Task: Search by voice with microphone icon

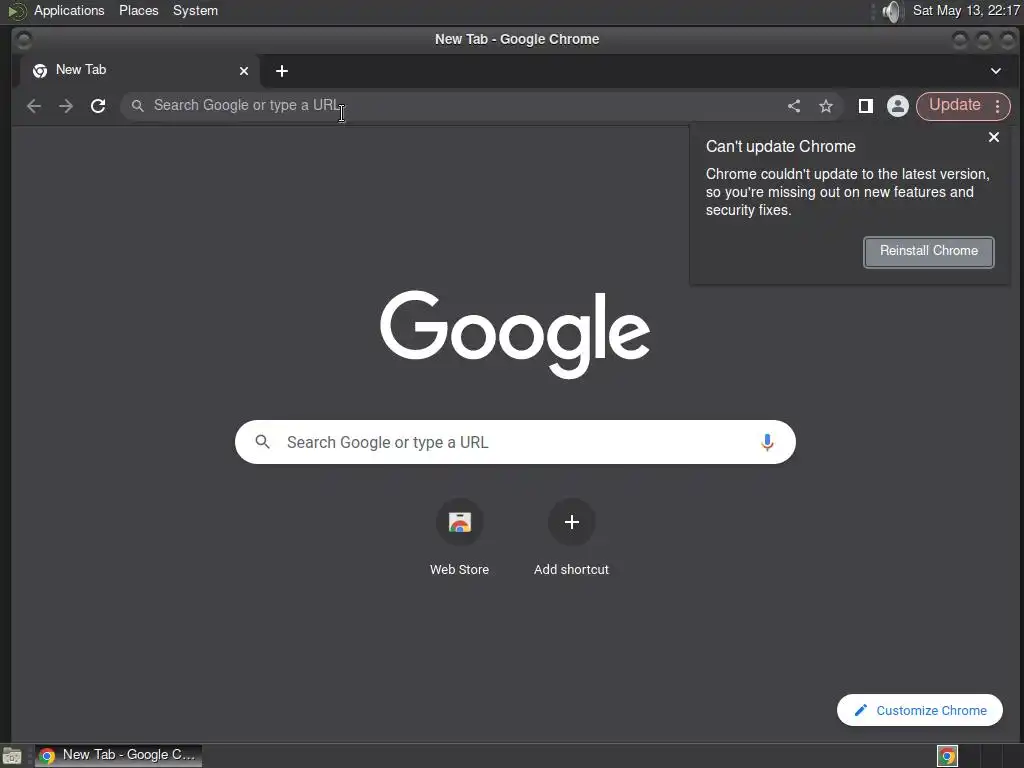Action: tap(767, 442)
